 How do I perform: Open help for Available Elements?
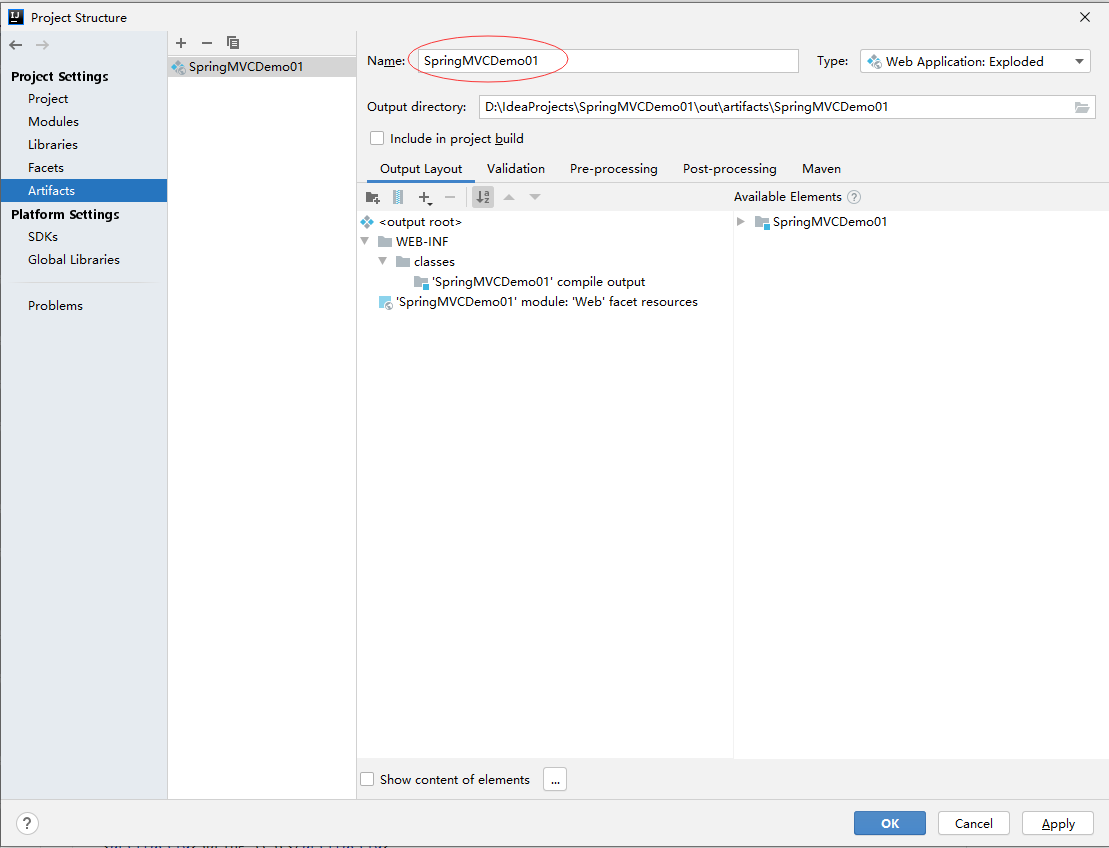(854, 197)
